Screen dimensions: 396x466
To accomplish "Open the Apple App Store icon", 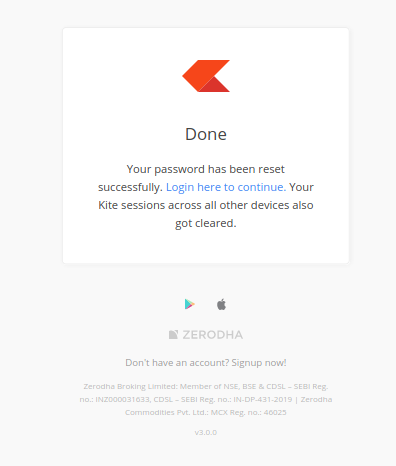I will coord(221,304).
